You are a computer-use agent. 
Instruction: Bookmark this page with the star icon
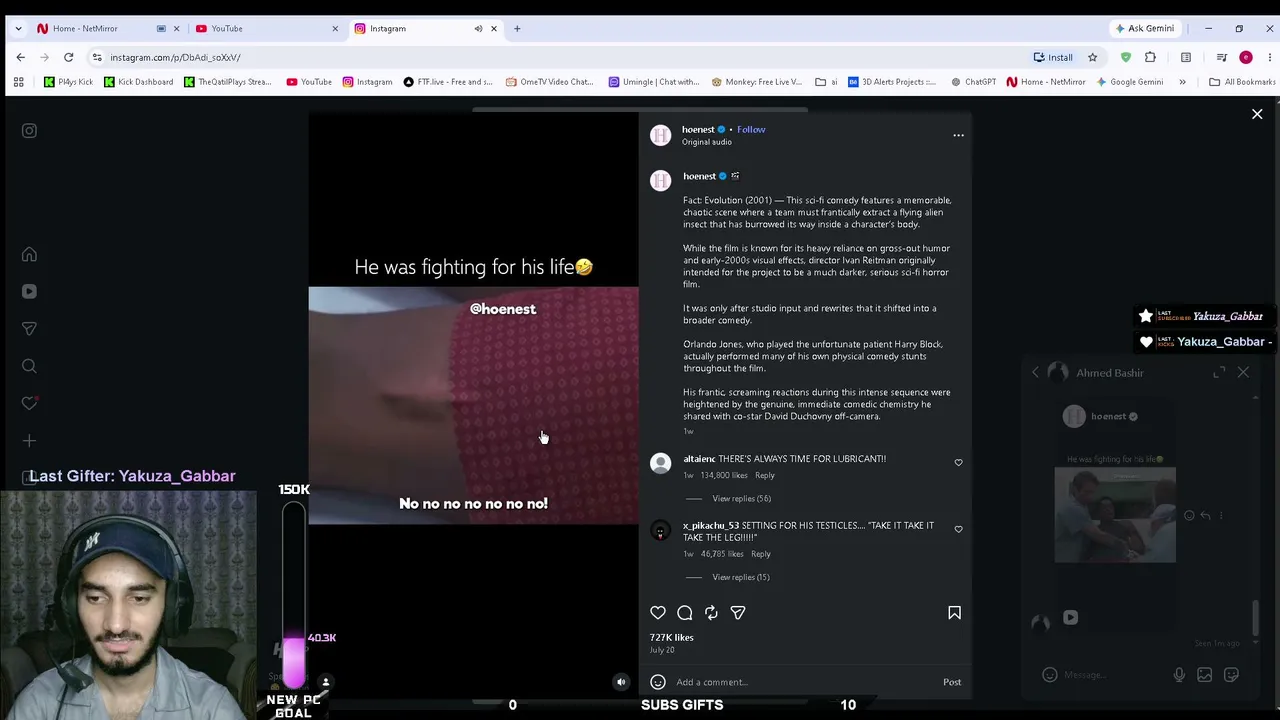1092,57
